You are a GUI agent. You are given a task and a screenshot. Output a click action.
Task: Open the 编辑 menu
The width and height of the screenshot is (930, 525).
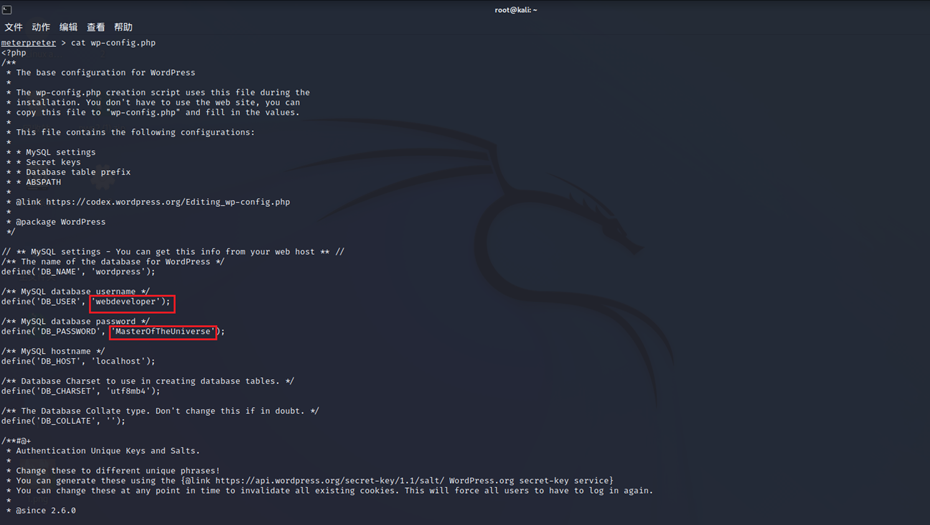[x=68, y=27]
